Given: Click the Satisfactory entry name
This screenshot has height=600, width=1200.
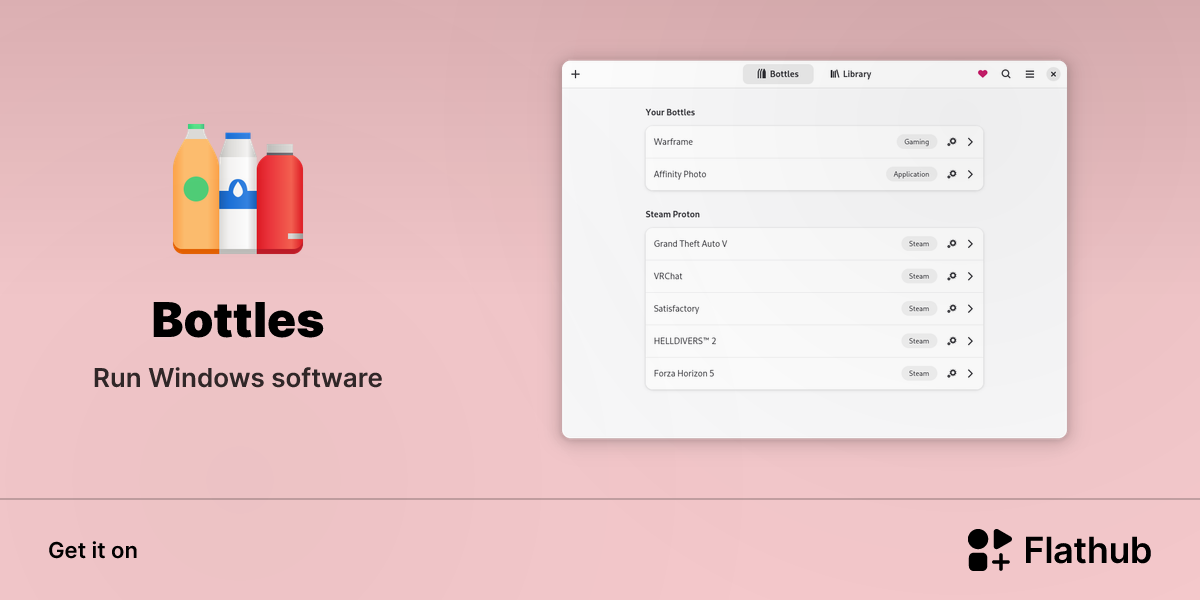Looking at the screenshot, I should coord(677,309).
